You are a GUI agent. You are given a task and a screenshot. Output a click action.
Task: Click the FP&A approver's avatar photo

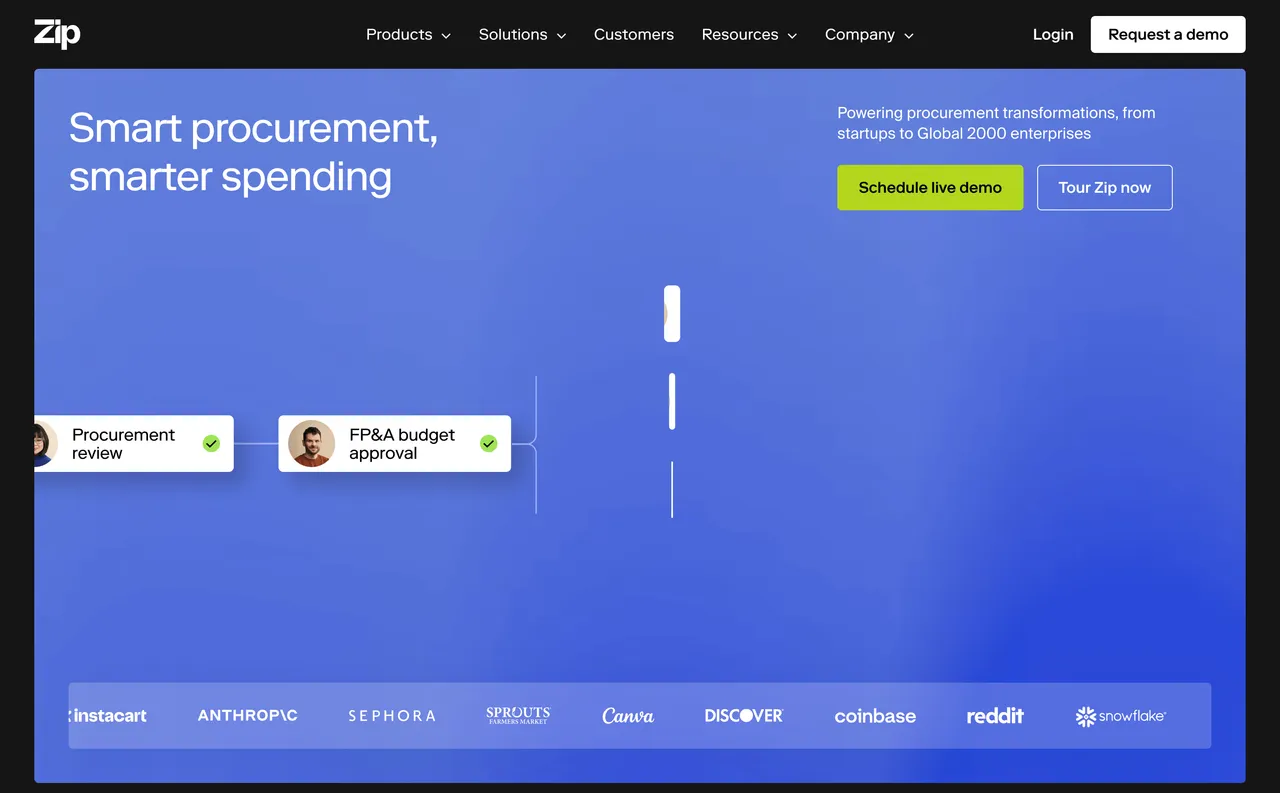311,443
